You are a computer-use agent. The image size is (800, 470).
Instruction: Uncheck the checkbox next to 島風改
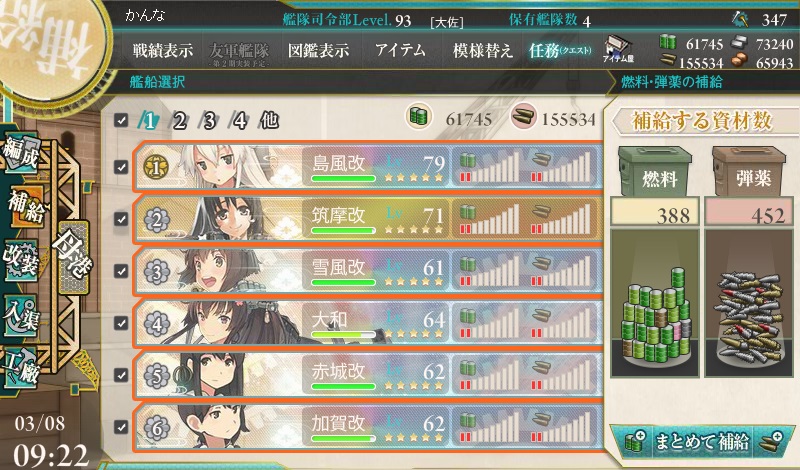click(x=121, y=167)
